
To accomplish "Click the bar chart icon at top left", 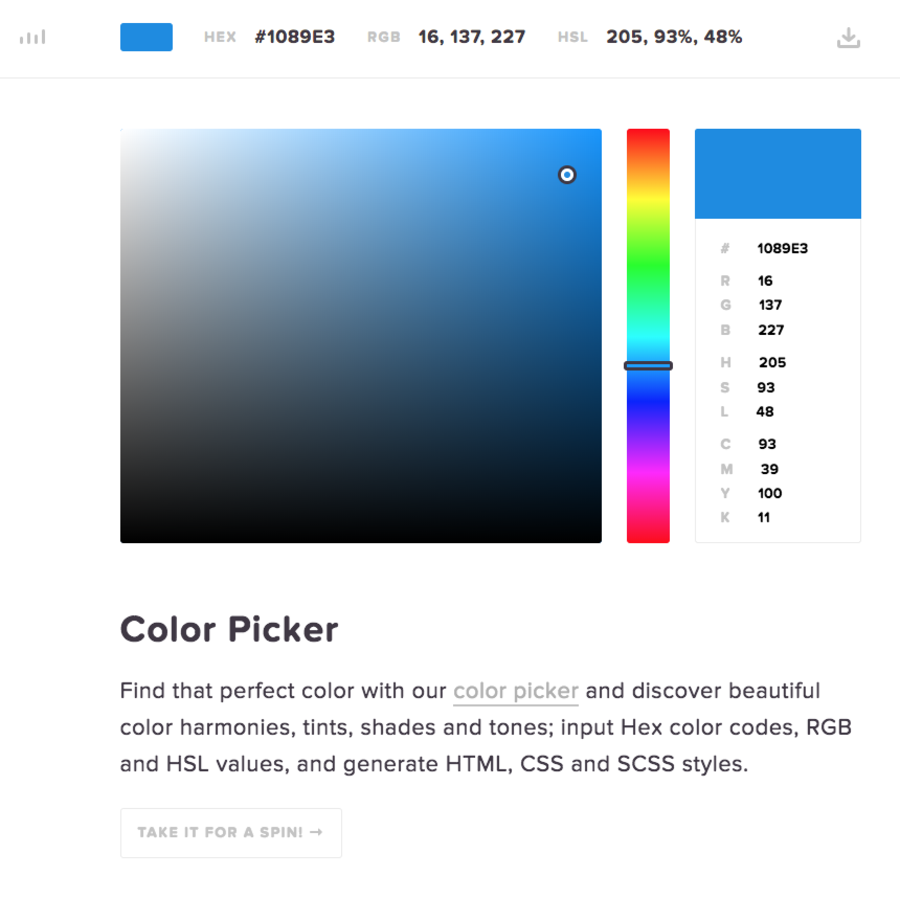I will [32, 38].
